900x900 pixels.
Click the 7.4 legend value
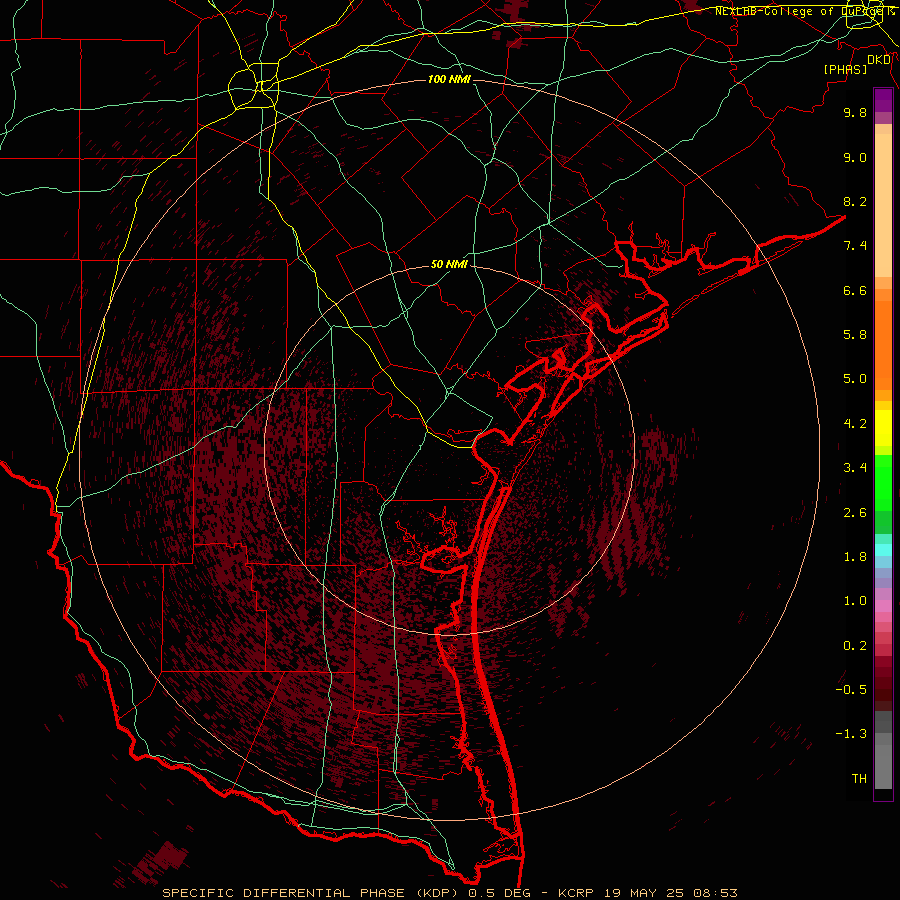coord(855,246)
